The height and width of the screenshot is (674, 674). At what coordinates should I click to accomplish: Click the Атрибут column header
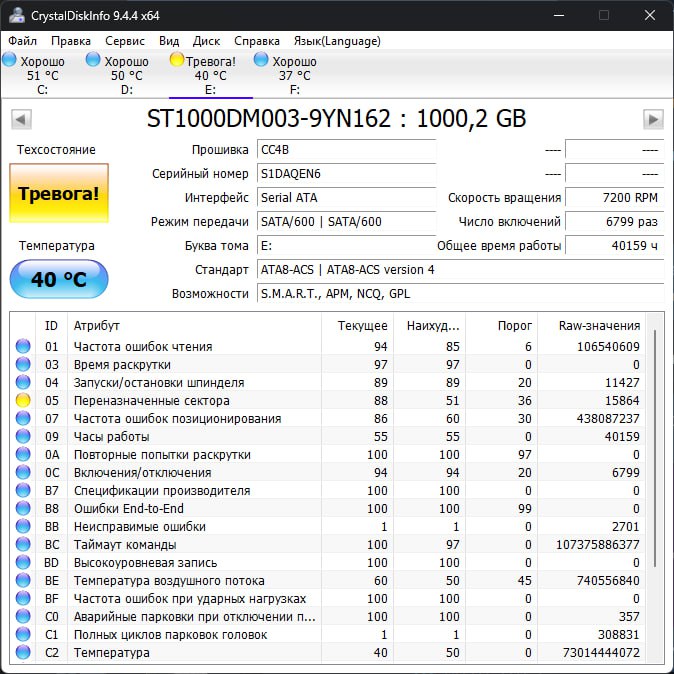(194, 326)
